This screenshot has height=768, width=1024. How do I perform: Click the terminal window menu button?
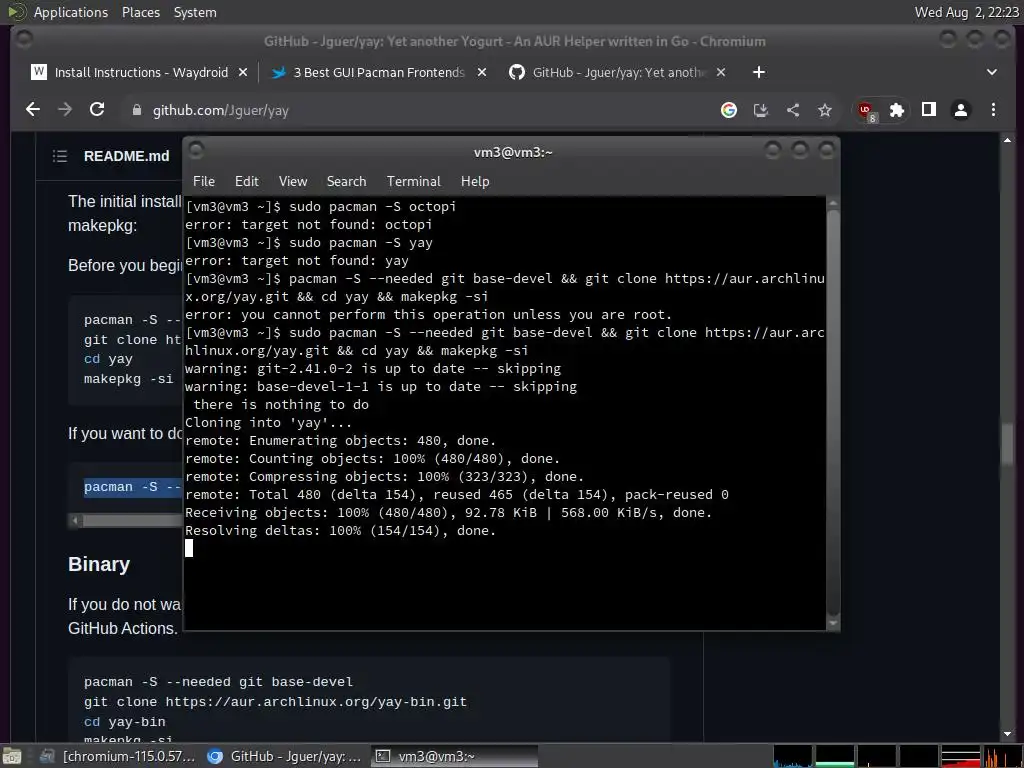(197, 151)
